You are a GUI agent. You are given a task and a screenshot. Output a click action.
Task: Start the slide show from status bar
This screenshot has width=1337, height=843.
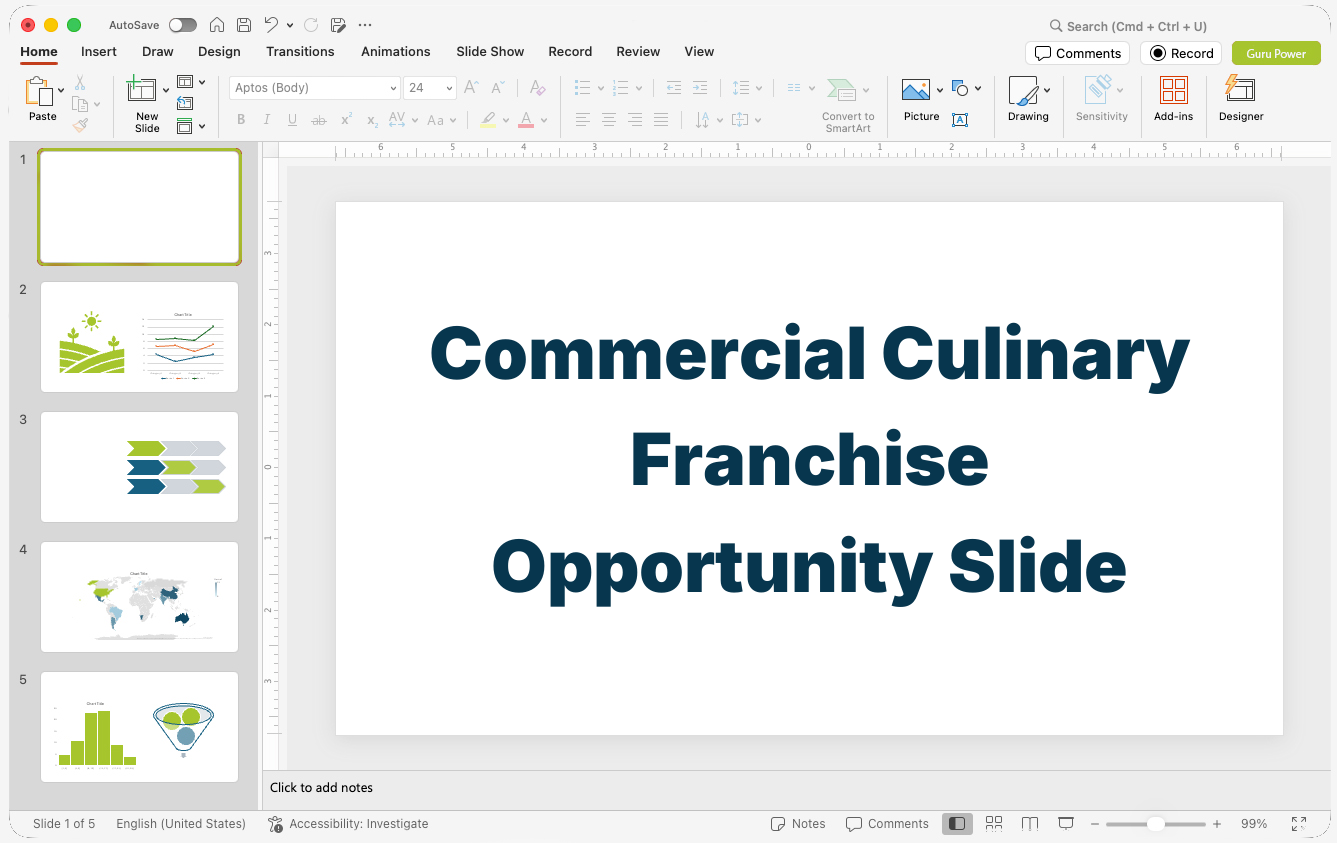[x=1066, y=823]
